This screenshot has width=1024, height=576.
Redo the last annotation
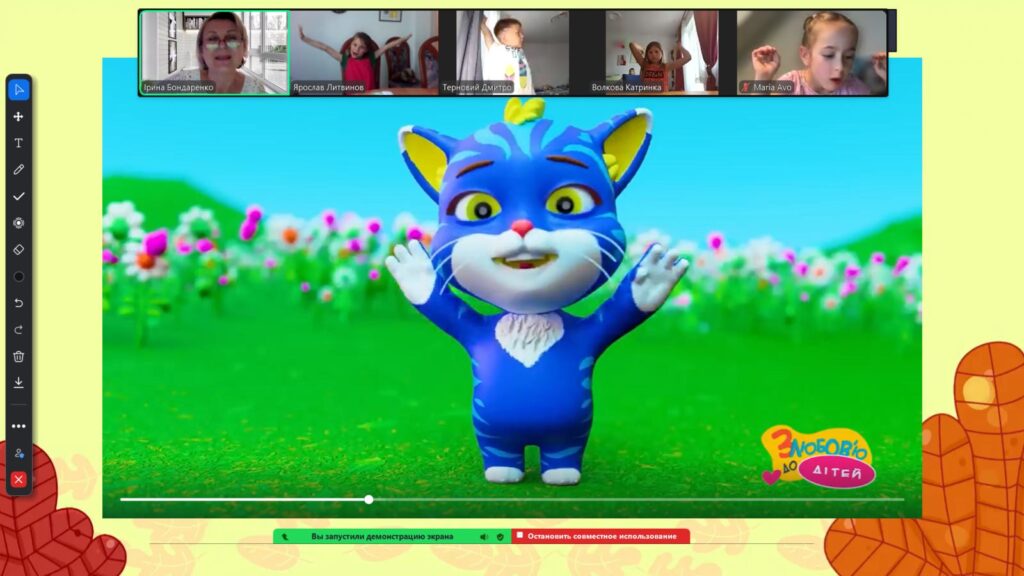[x=18, y=330]
